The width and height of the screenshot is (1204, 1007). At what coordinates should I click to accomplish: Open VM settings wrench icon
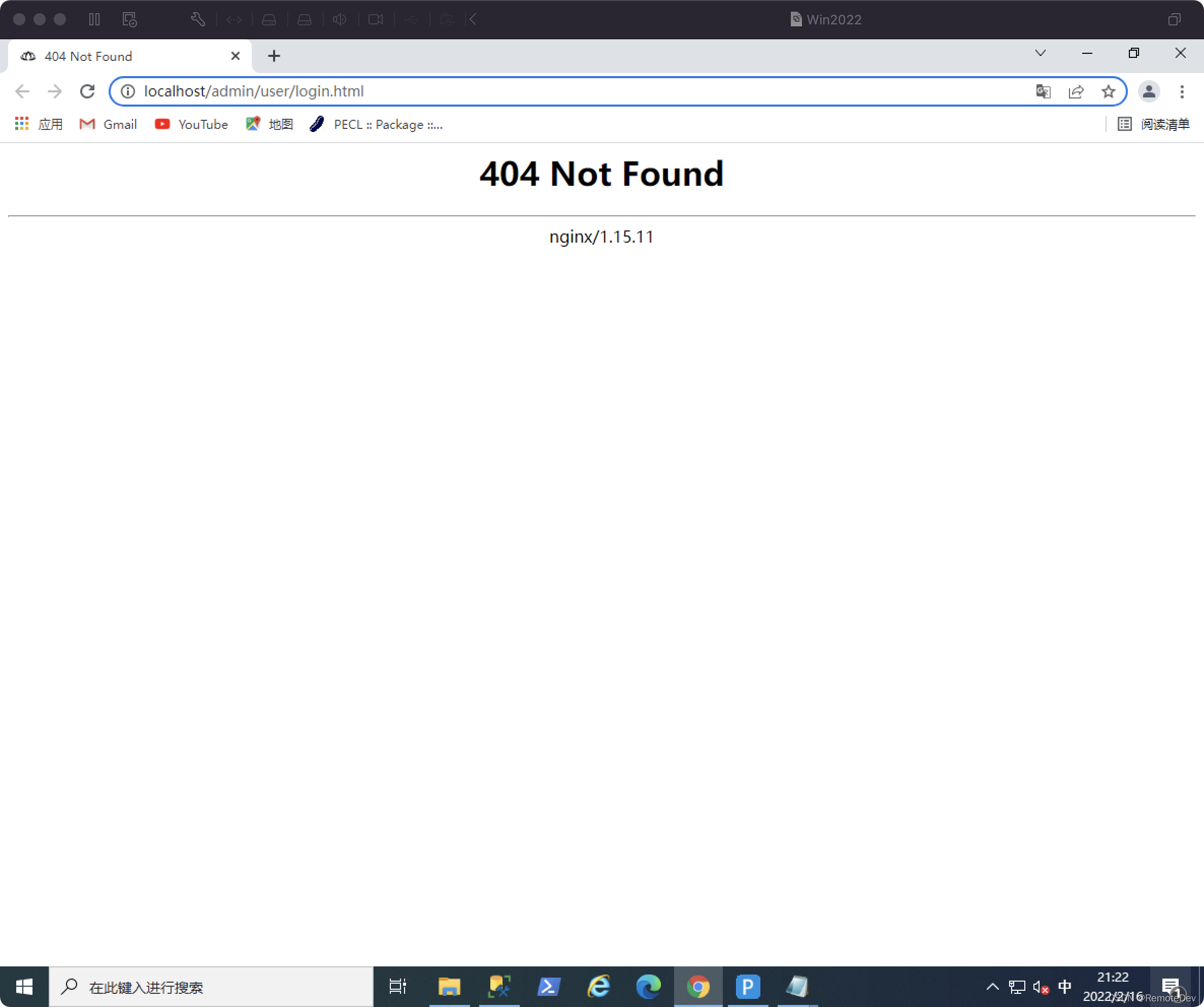pyautogui.click(x=198, y=19)
